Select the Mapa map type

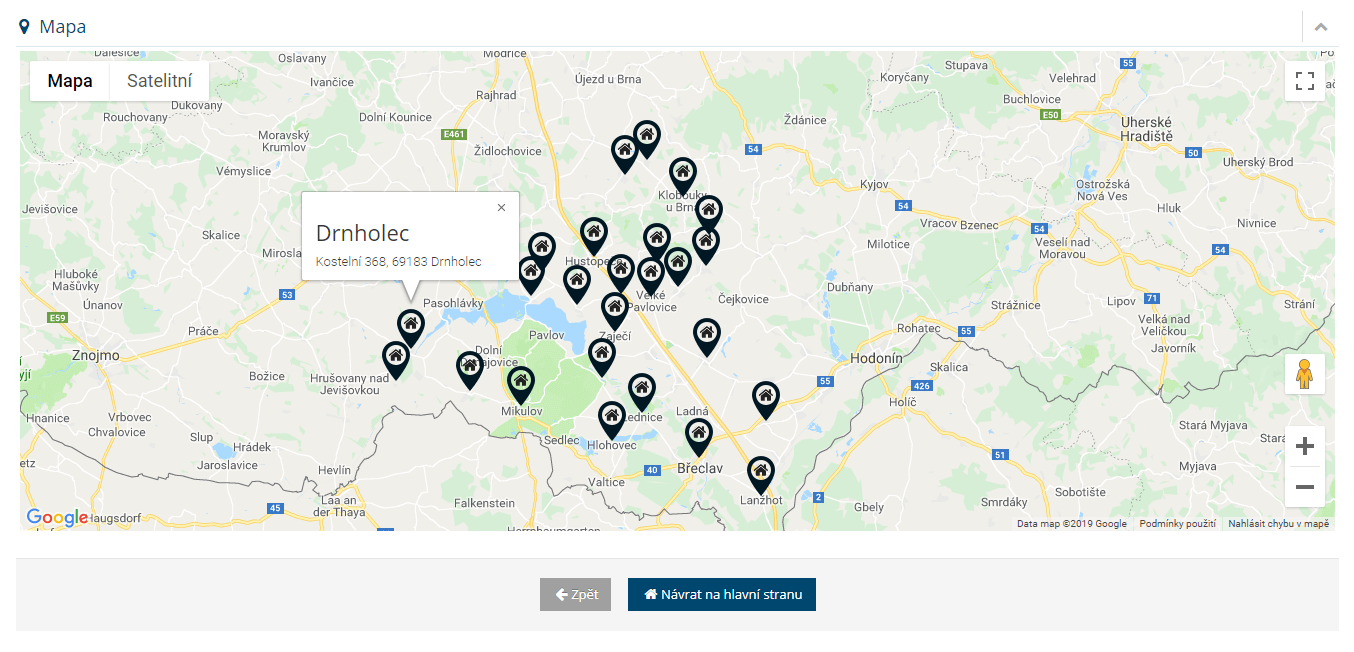pos(70,81)
